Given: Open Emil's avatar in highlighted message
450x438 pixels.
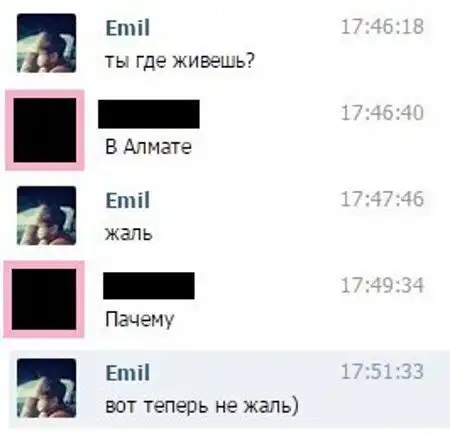Looking at the screenshot, I should point(46,388).
